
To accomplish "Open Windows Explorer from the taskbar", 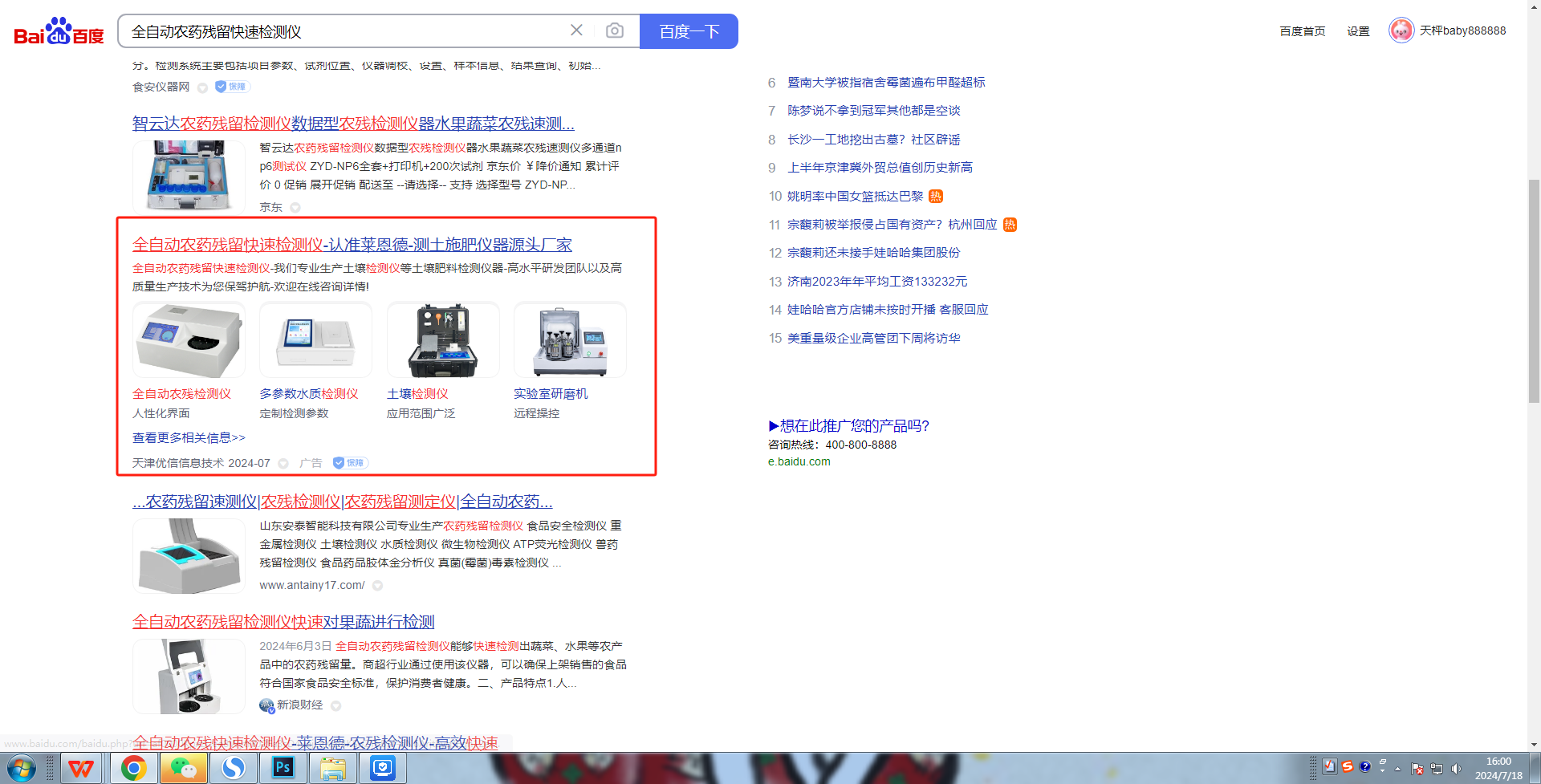I will 333,769.
